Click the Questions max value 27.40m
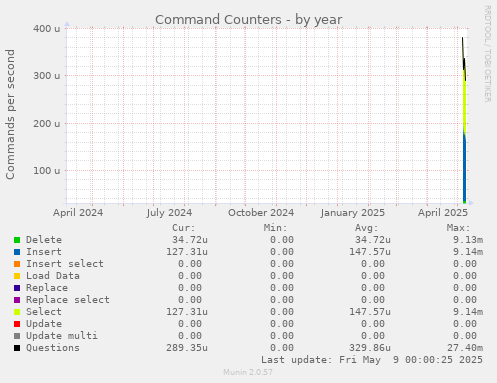The width and height of the screenshot is (497, 383). (465, 348)
